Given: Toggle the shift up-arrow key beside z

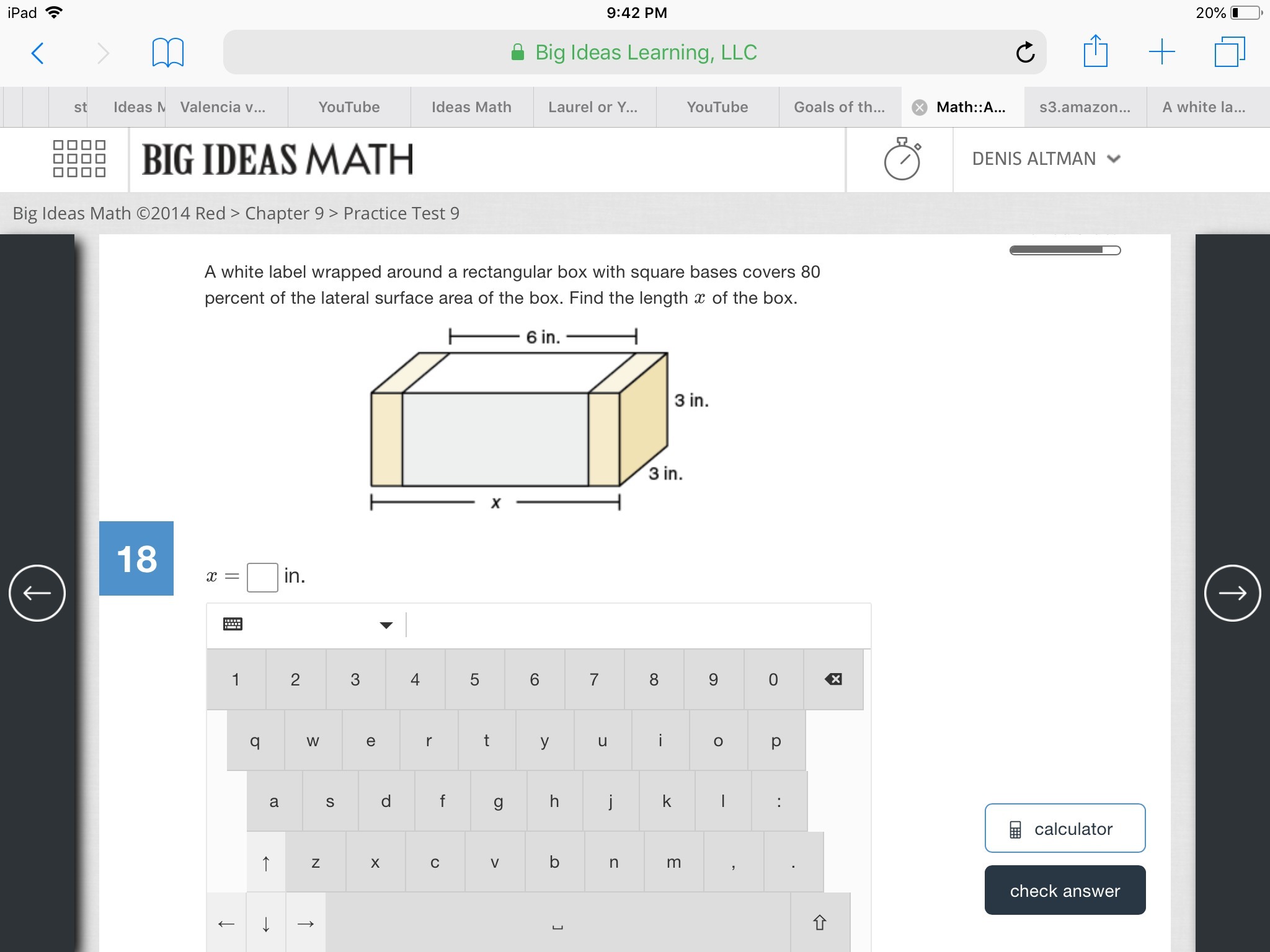Looking at the screenshot, I should [x=266, y=862].
